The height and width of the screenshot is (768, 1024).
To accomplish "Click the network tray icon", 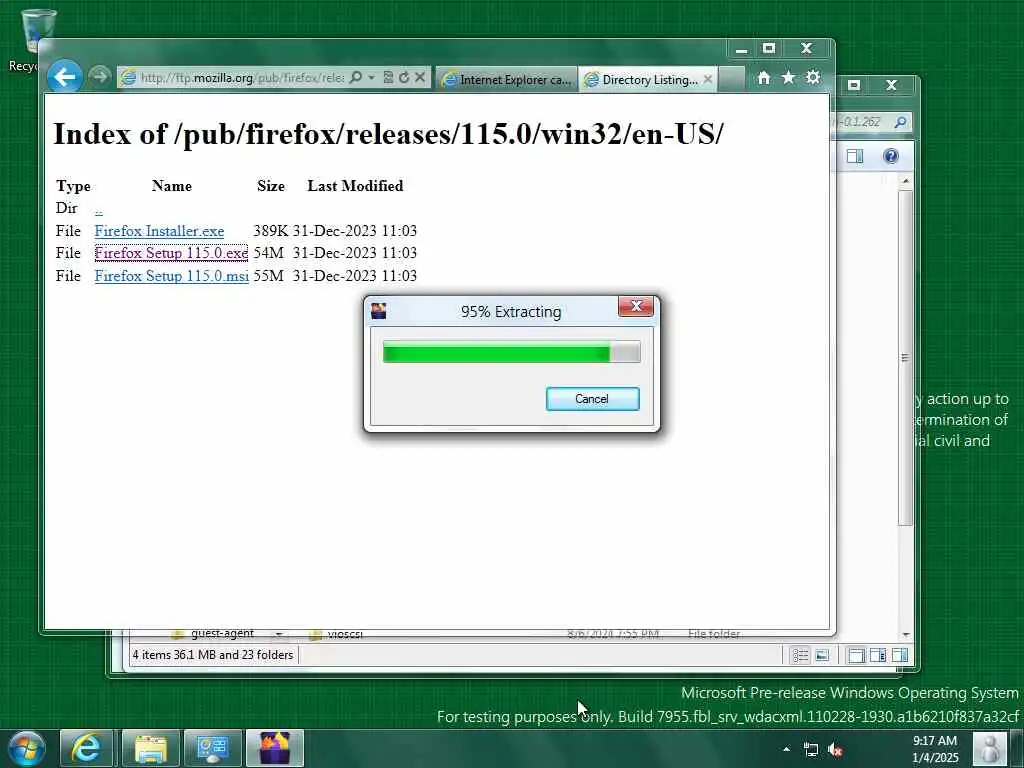I will point(810,750).
